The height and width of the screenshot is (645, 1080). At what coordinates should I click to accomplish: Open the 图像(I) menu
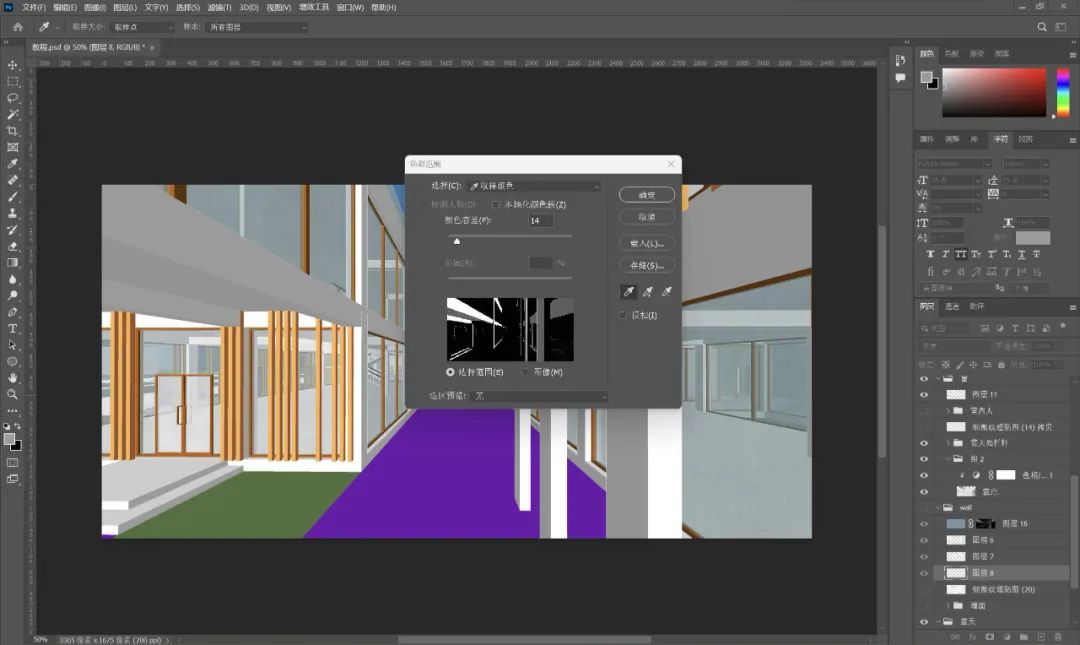point(94,8)
